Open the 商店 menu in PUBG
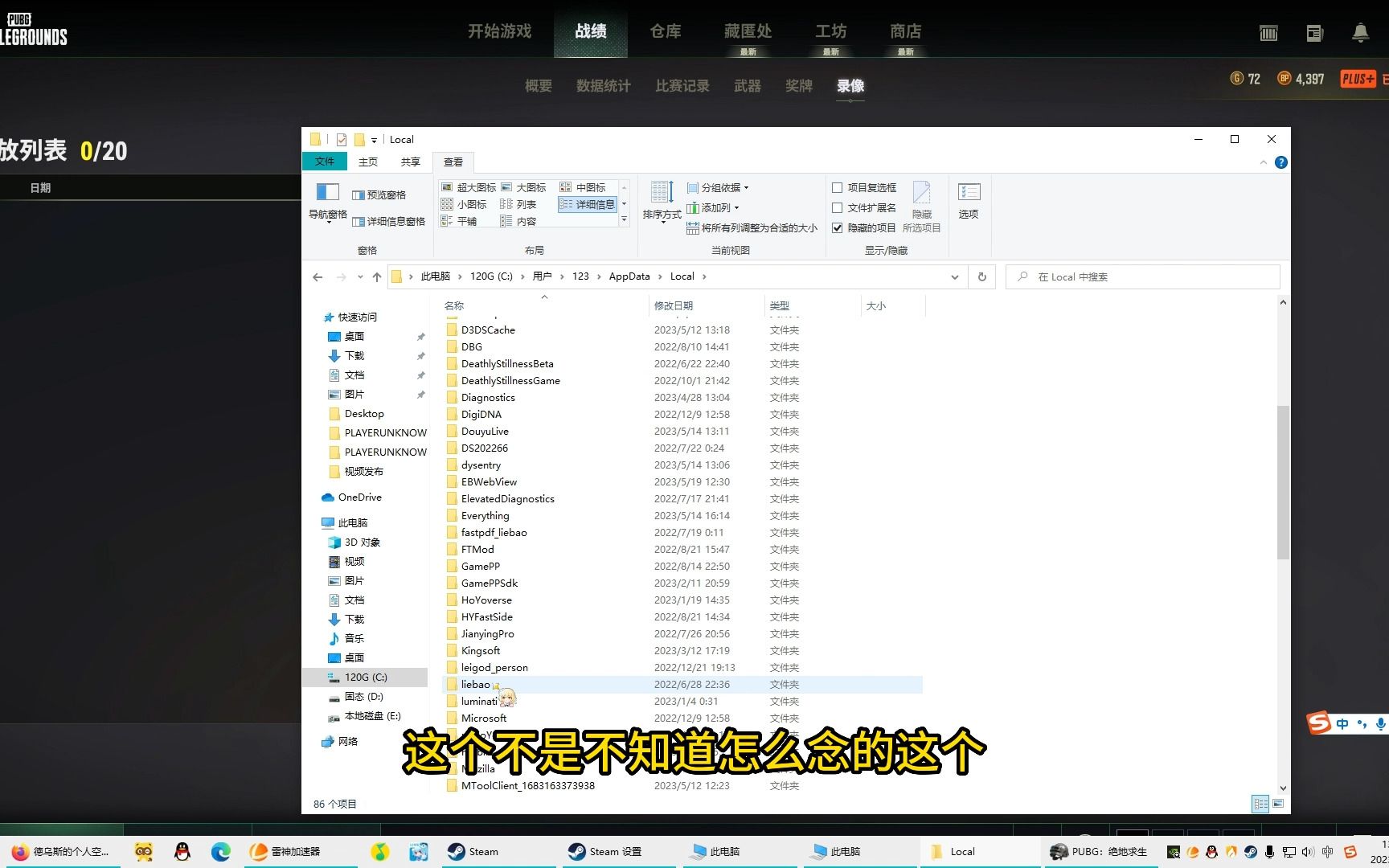 click(905, 31)
